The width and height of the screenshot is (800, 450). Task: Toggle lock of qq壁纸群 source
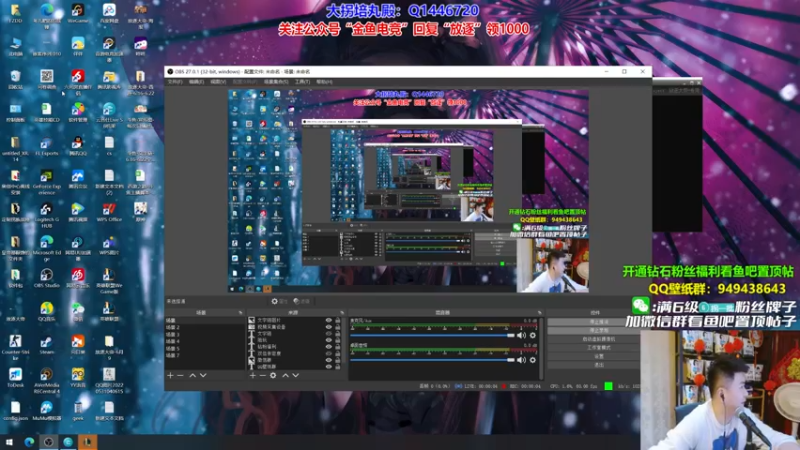(338, 366)
